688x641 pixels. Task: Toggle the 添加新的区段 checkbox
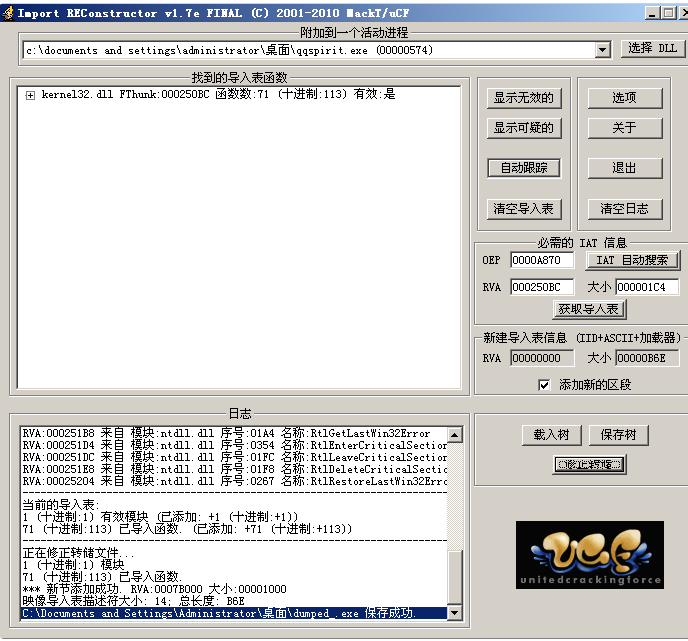pyautogui.click(x=544, y=385)
